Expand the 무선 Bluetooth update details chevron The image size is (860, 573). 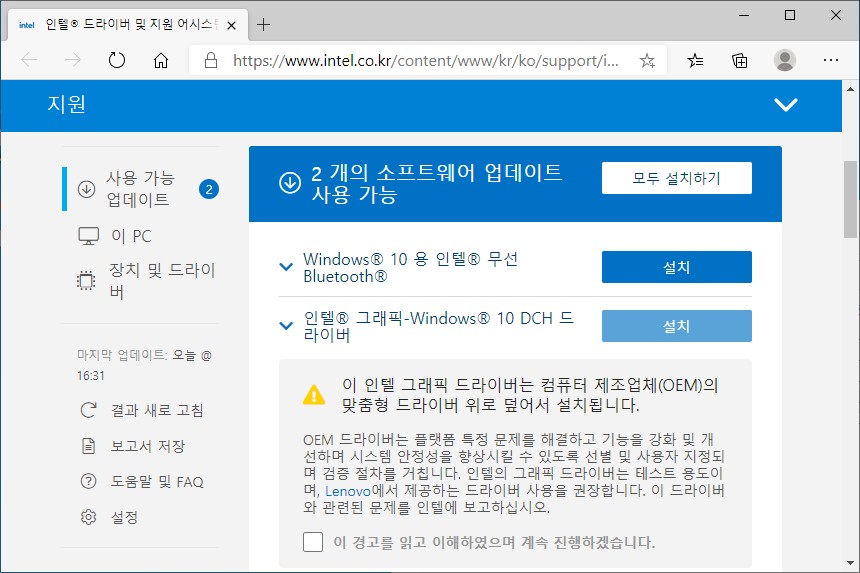pyautogui.click(x=286, y=267)
